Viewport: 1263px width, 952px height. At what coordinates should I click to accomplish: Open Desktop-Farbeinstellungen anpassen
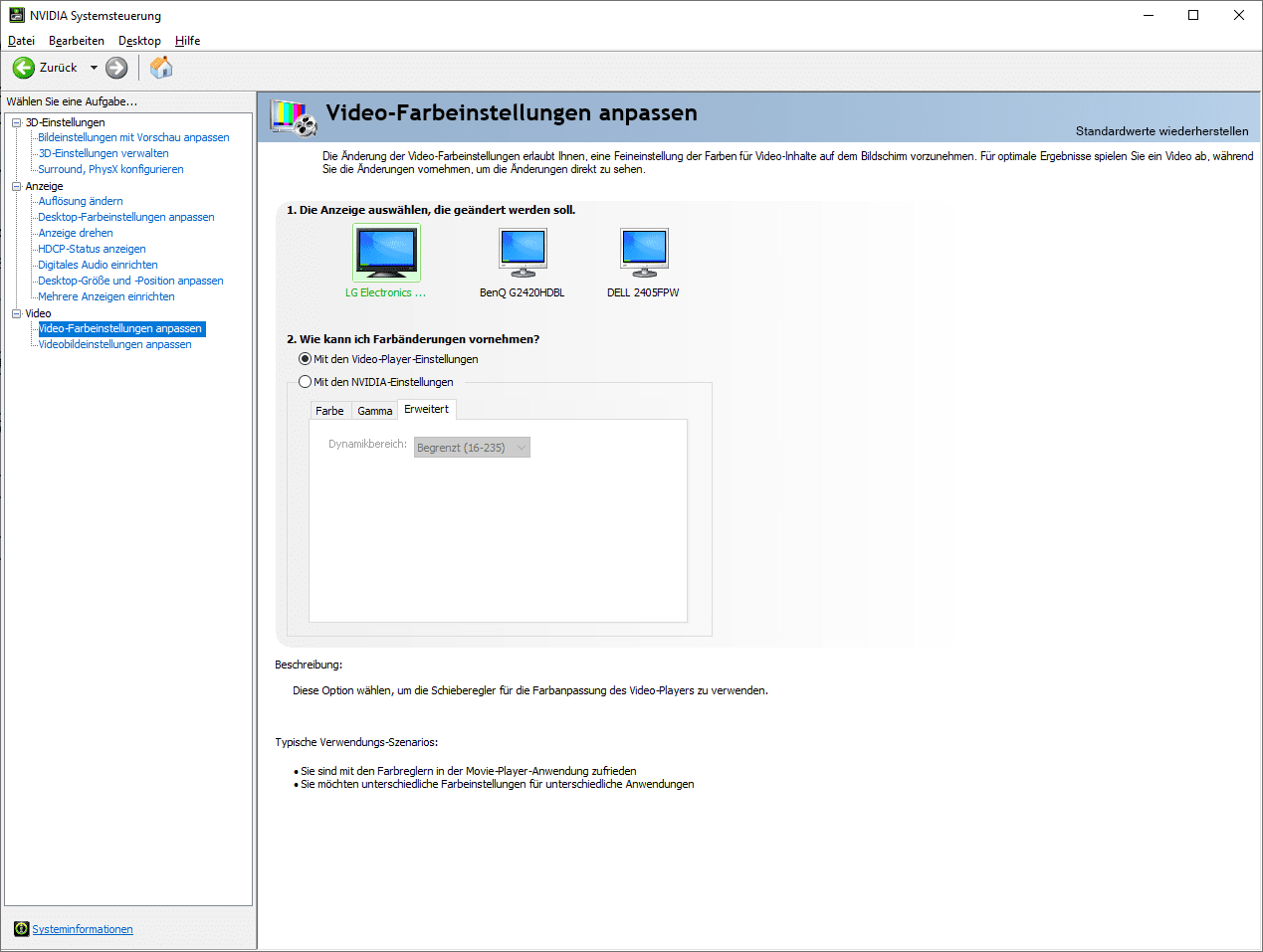(x=126, y=217)
